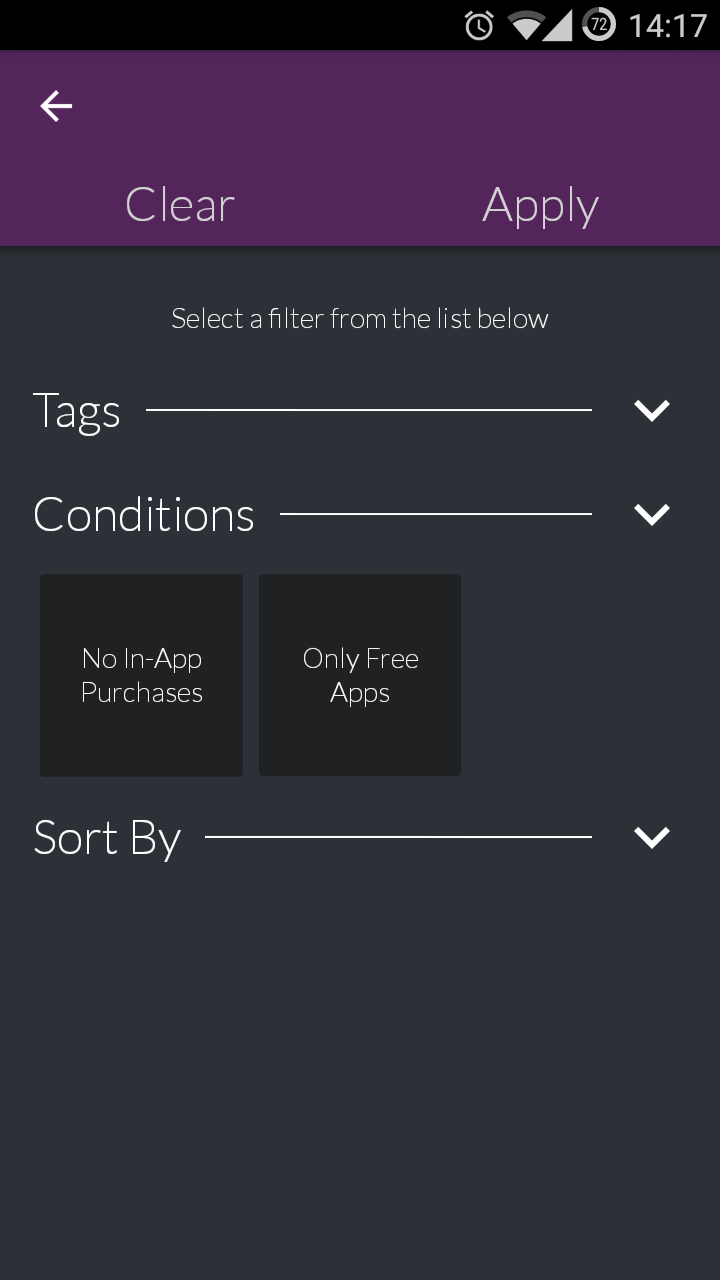Tap the cellular signal icon
720x1280 pixels.
click(x=559, y=26)
